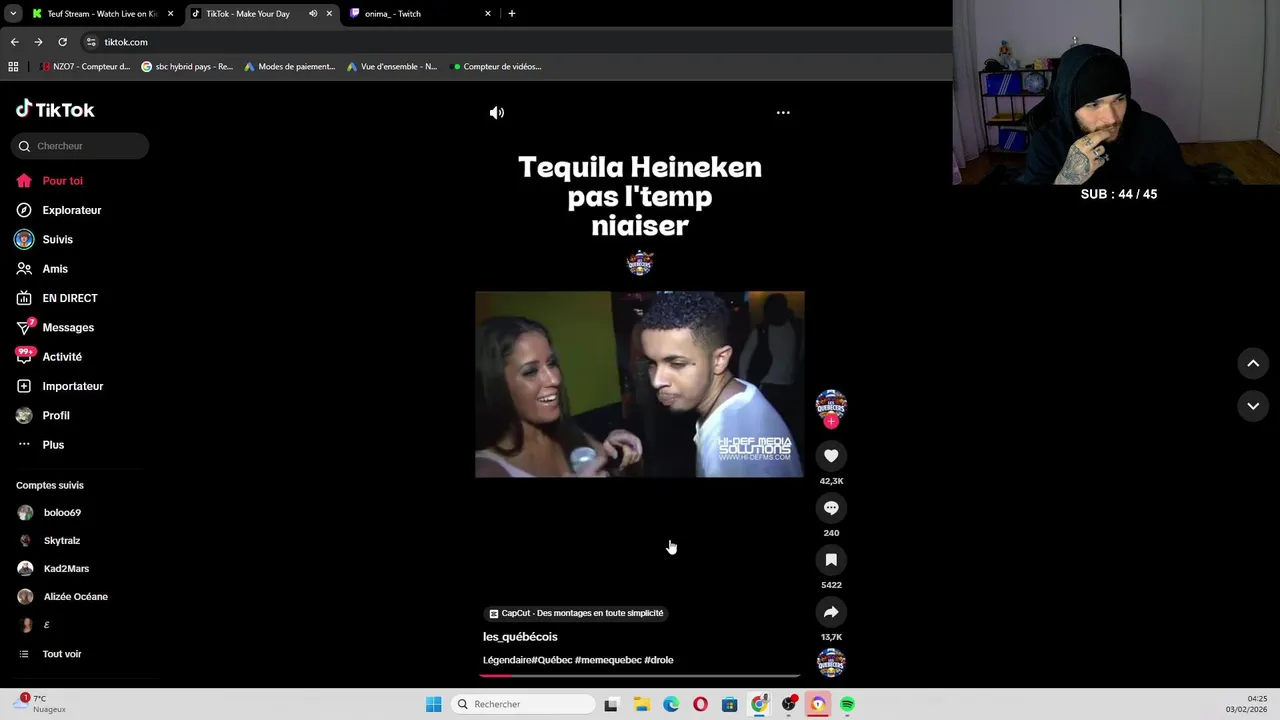Open the Explorateur page

(59, 210)
